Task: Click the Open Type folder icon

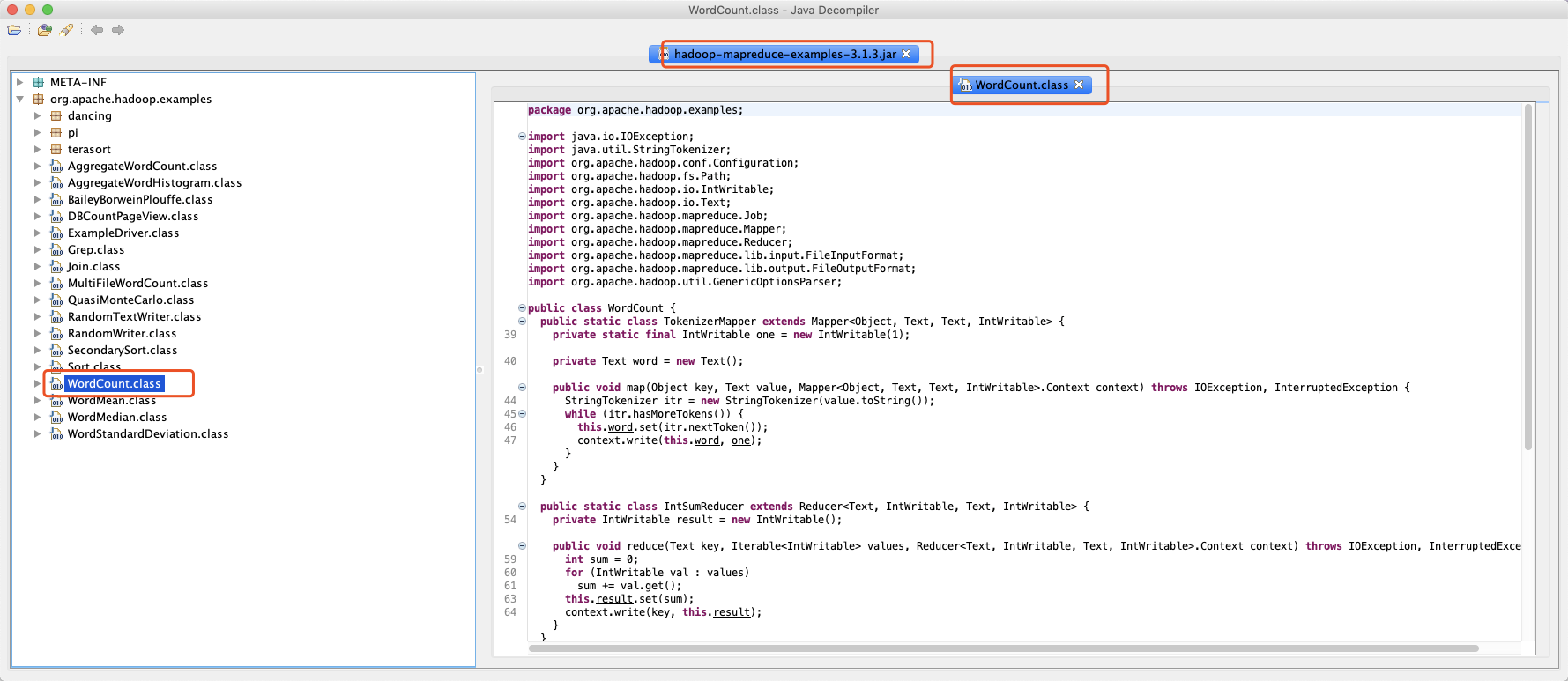Action: coord(44,30)
